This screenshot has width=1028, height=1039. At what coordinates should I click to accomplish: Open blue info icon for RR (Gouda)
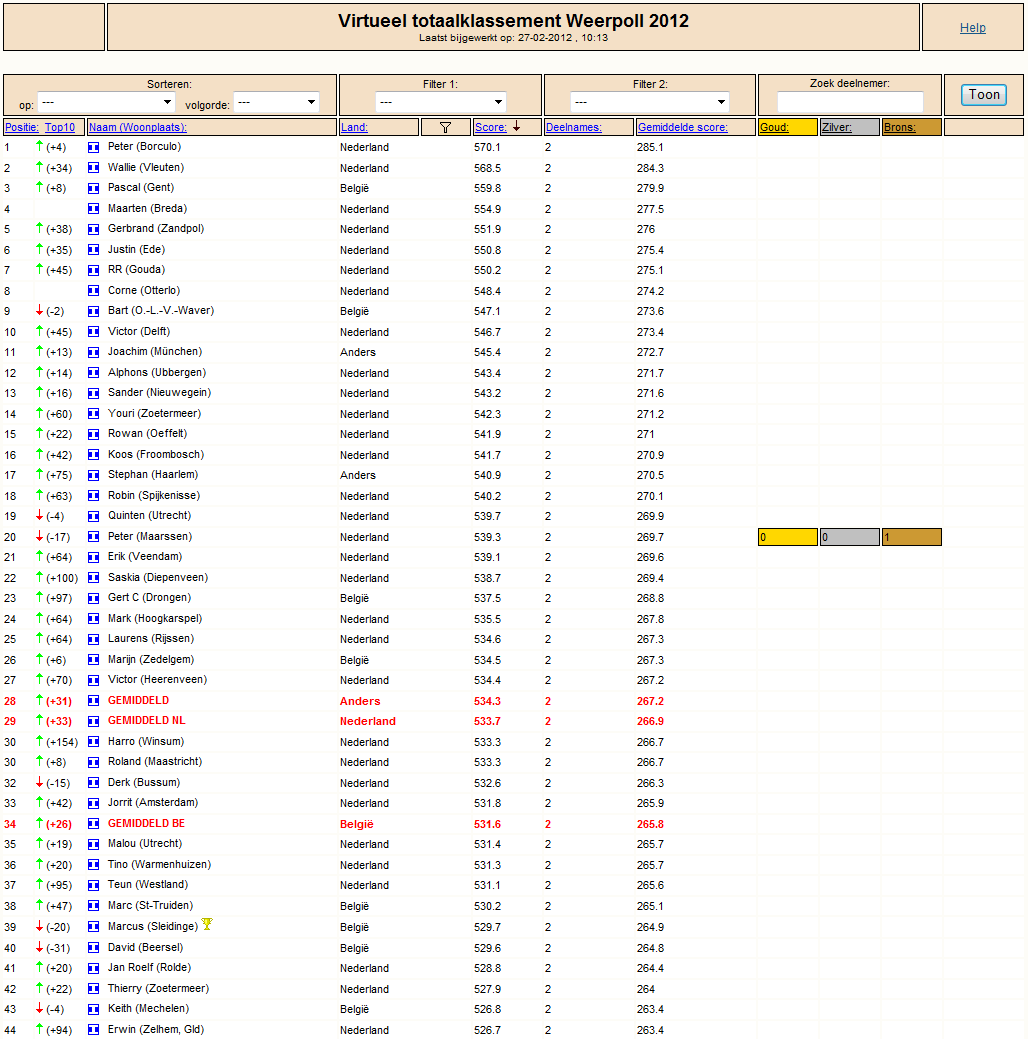click(x=93, y=270)
